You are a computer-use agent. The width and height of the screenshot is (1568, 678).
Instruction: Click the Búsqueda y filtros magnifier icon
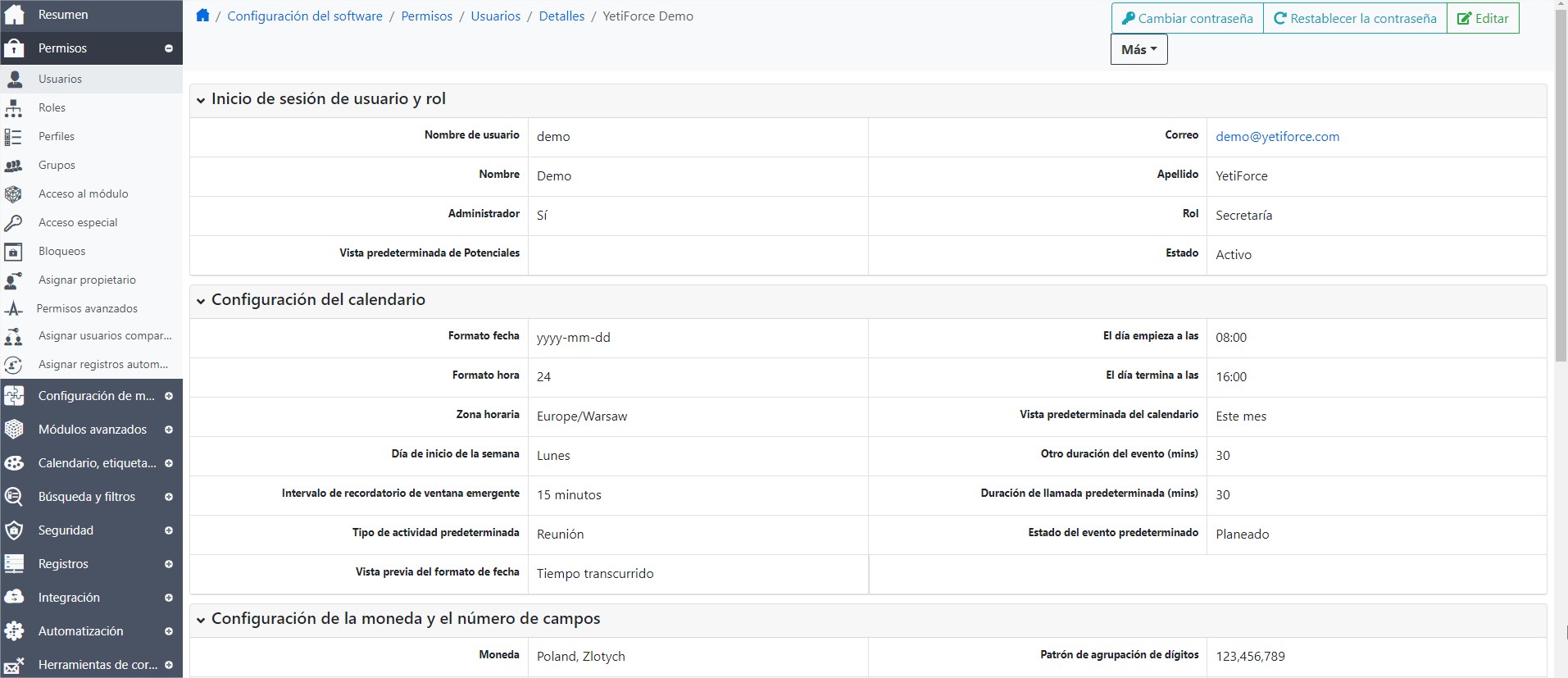pyautogui.click(x=14, y=496)
